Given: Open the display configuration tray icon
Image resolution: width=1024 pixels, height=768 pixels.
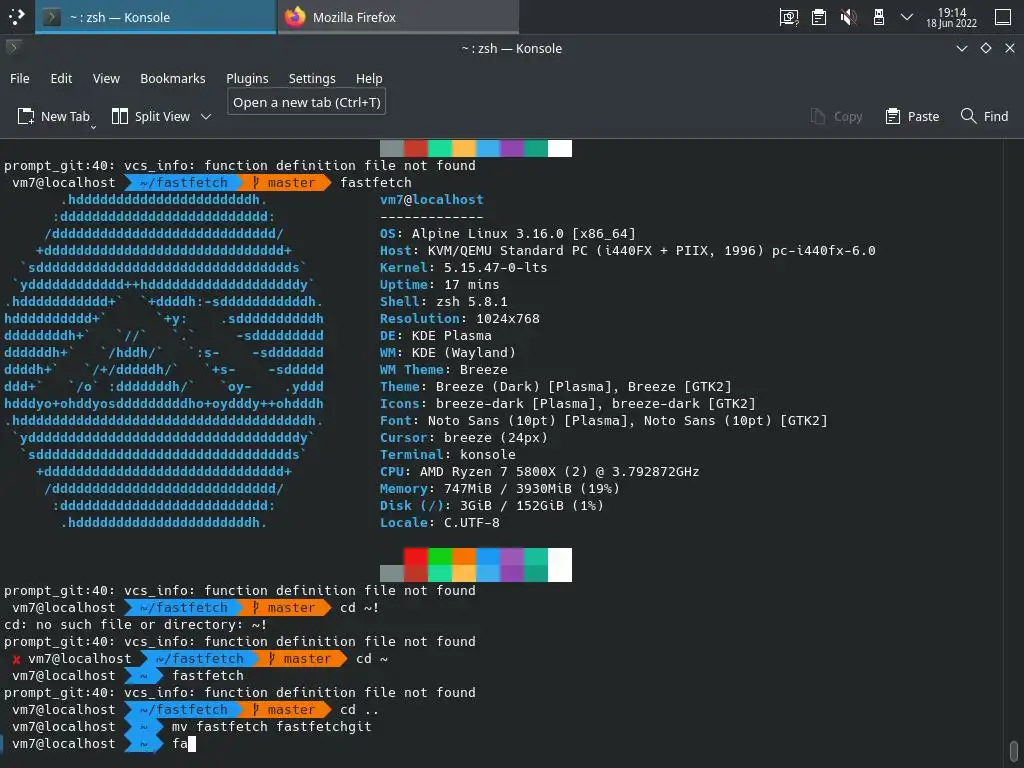Looking at the screenshot, I should 789,17.
